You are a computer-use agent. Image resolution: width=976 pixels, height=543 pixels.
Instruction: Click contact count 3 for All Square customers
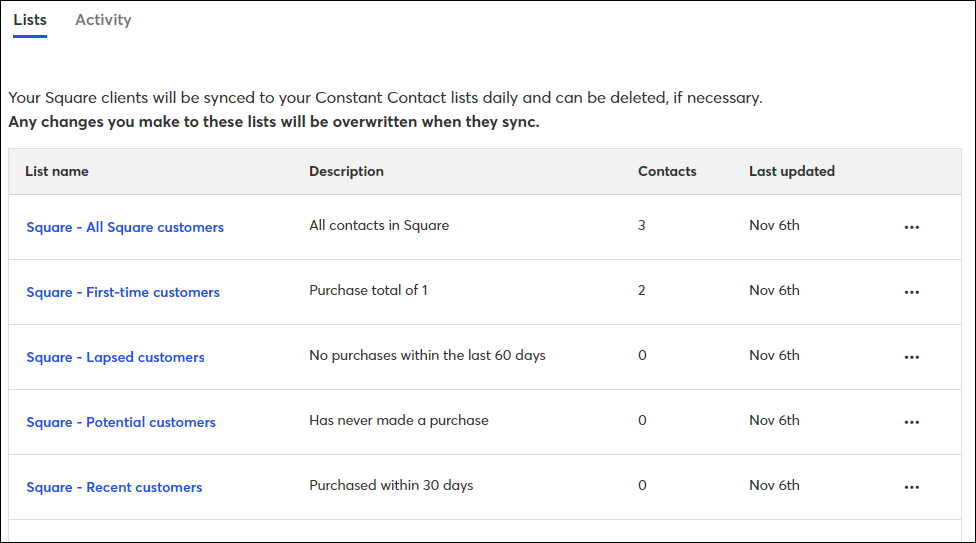click(x=642, y=225)
